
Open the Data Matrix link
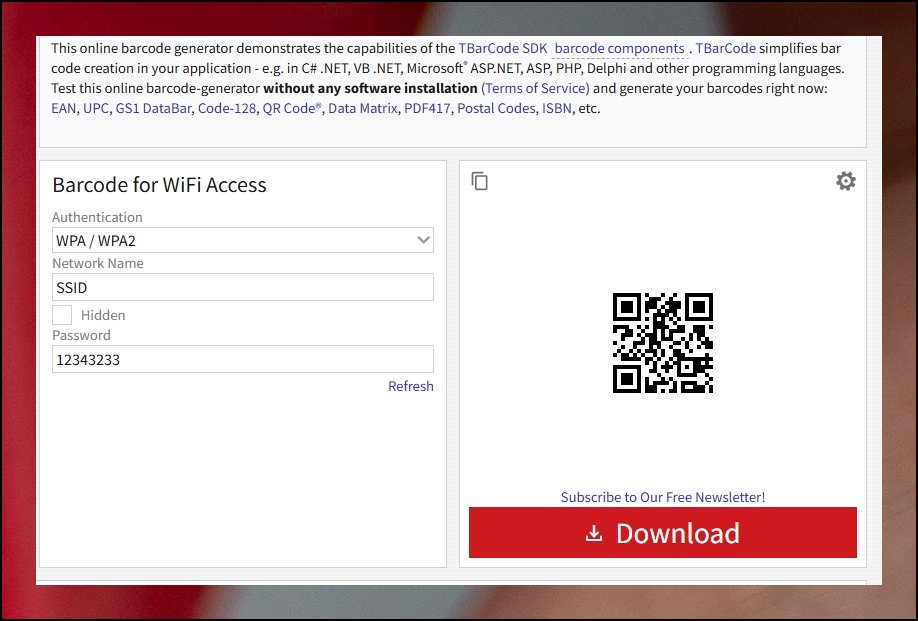coord(362,108)
